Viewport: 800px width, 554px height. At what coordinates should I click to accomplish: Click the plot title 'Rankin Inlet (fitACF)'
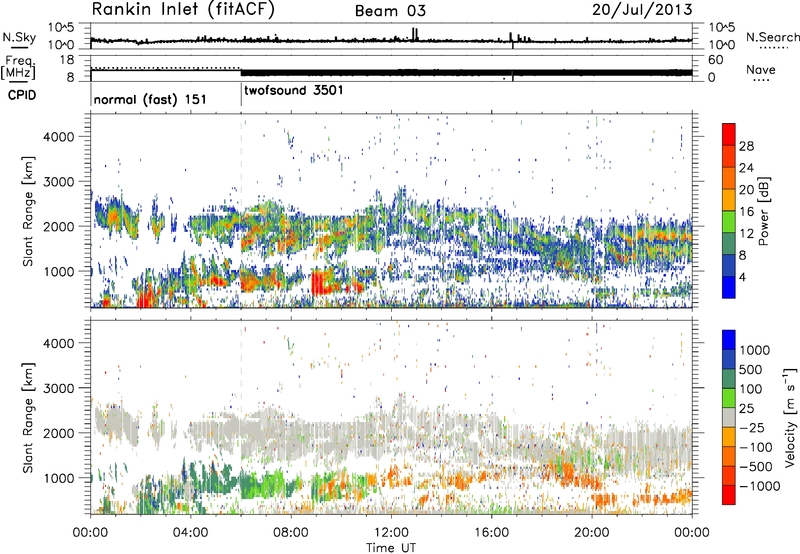coord(183,10)
